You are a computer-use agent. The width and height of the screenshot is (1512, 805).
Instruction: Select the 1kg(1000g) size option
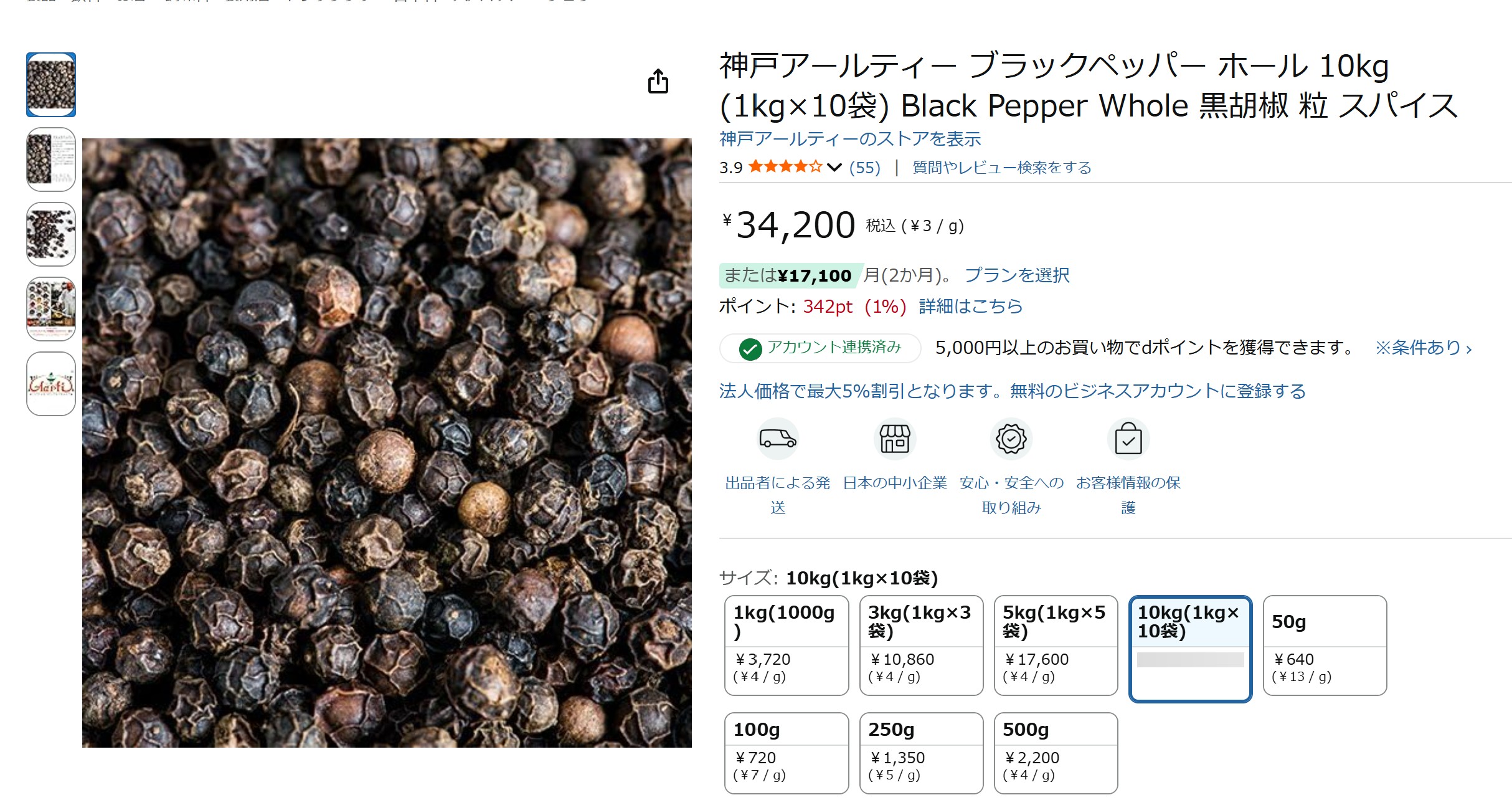786,645
